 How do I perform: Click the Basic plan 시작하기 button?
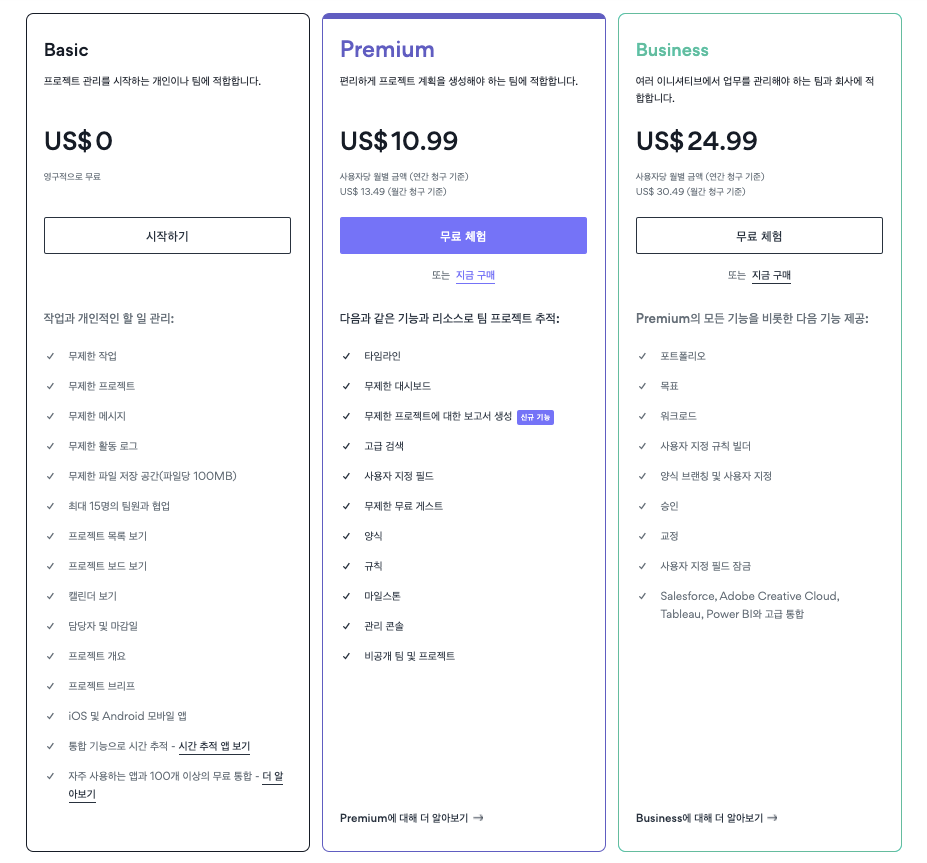[x=167, y=235]
